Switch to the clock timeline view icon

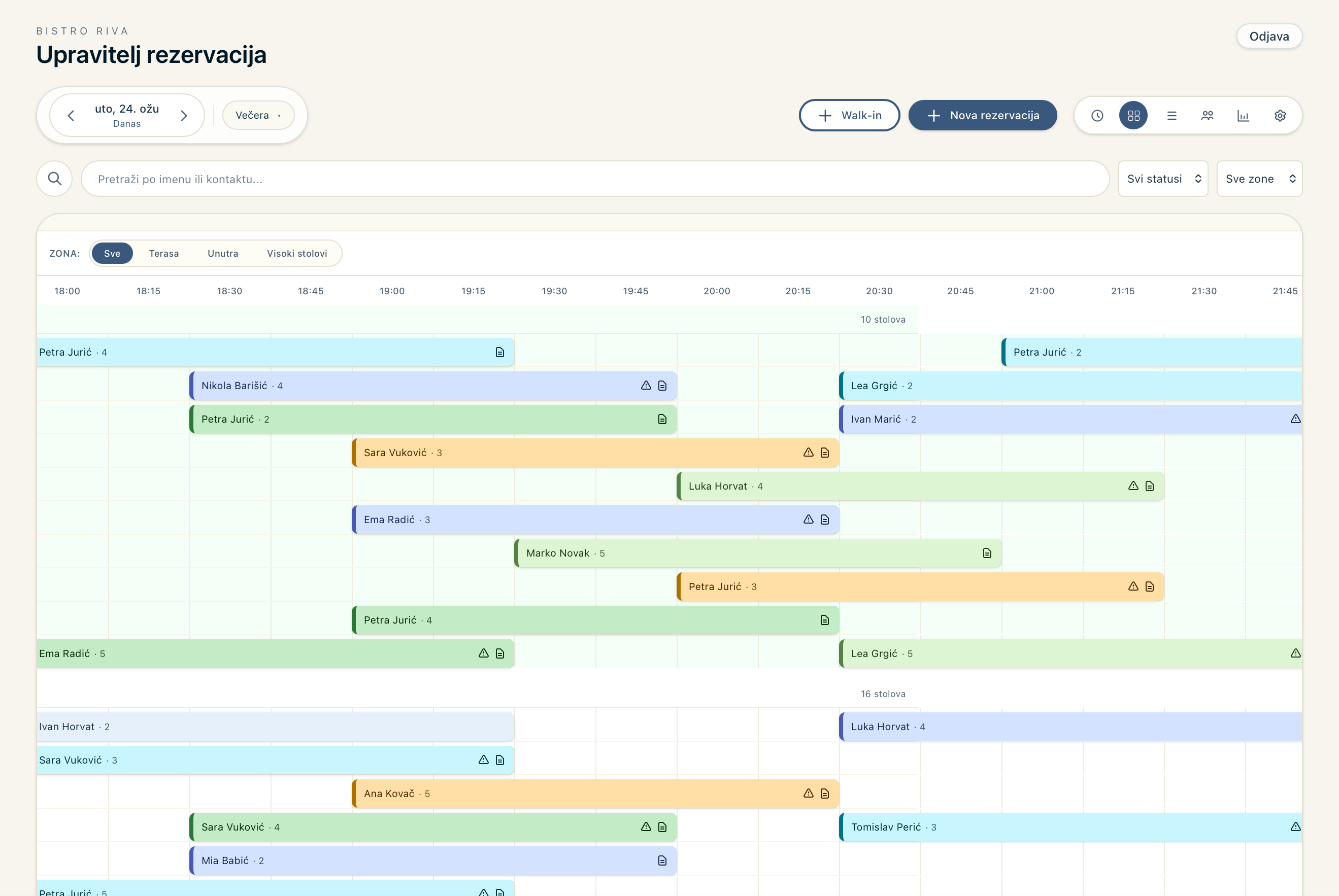tap(1096, 116)
